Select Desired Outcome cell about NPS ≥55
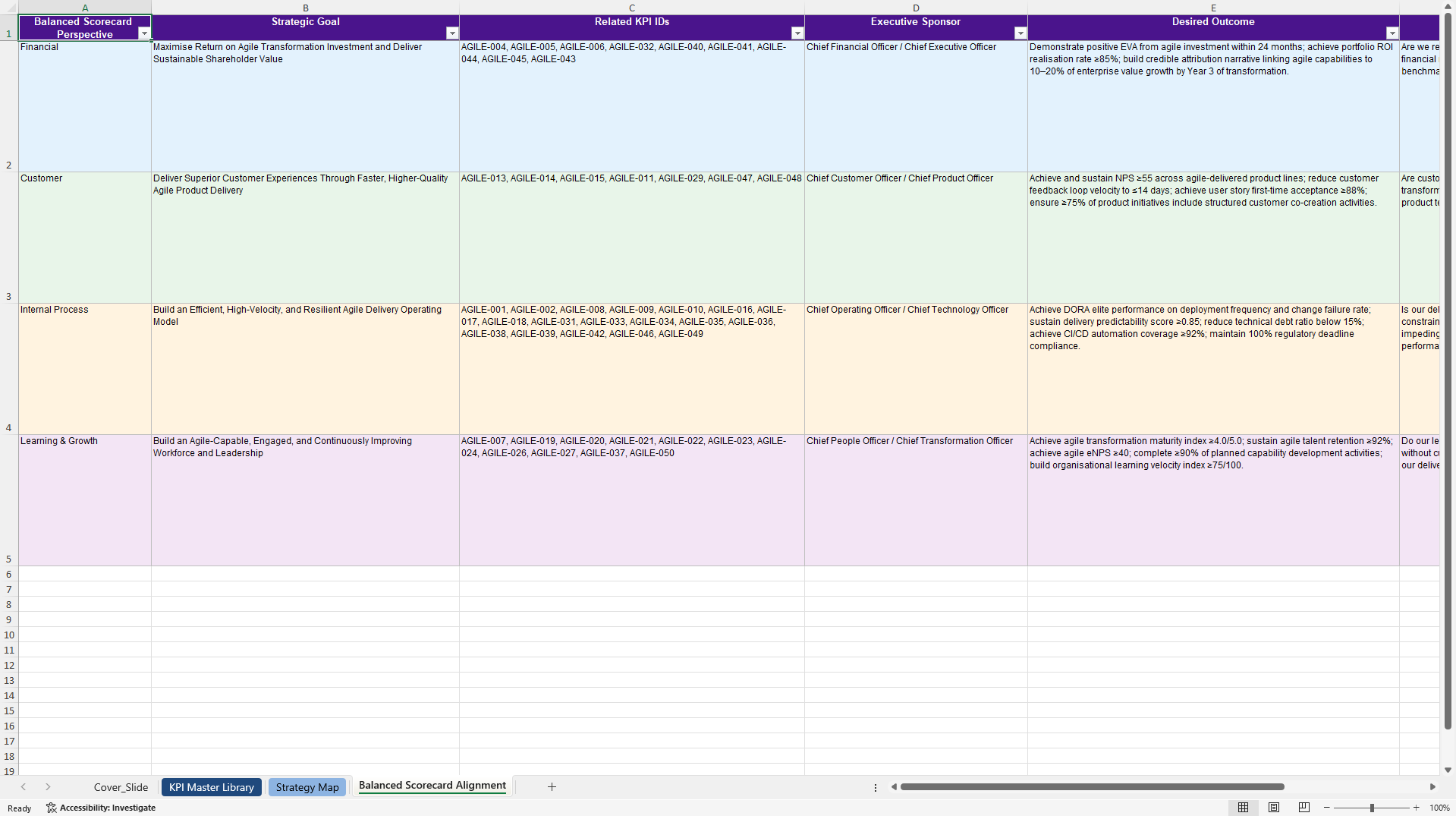Screen dimensions: 1456x816 click(1213, 238)
